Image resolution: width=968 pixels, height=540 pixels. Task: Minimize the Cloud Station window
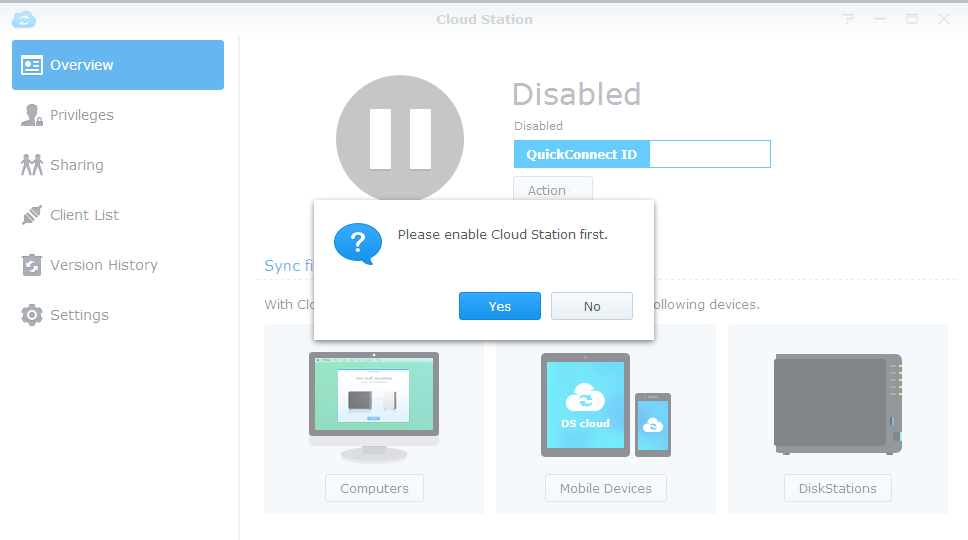[x=880, y=19]
